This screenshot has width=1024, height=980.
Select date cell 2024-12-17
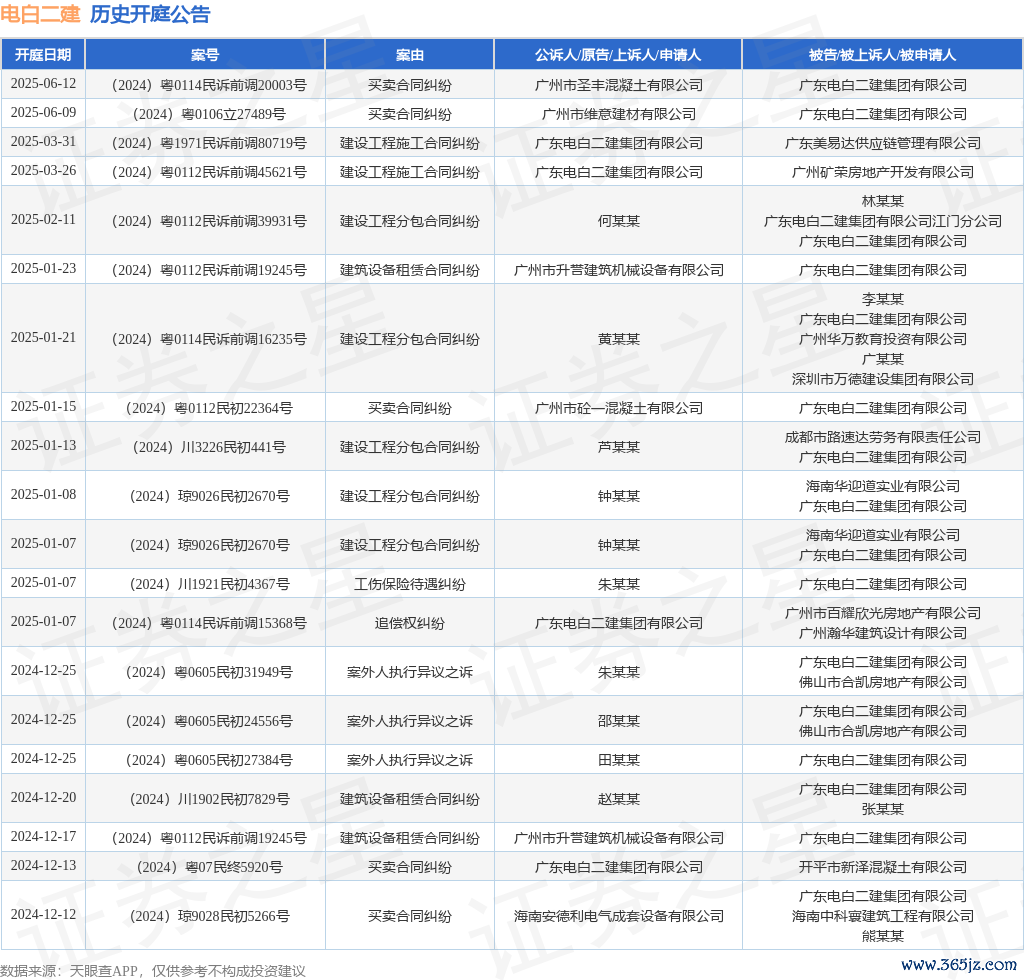(43, 836)
